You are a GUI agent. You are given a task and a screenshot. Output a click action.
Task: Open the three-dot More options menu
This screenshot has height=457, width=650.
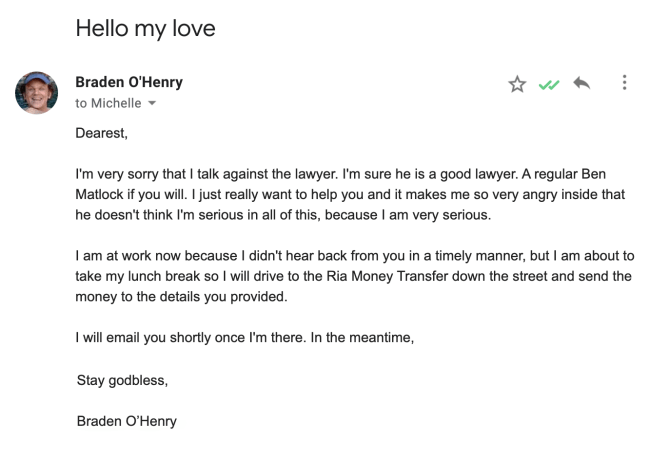tap(625, 83)
